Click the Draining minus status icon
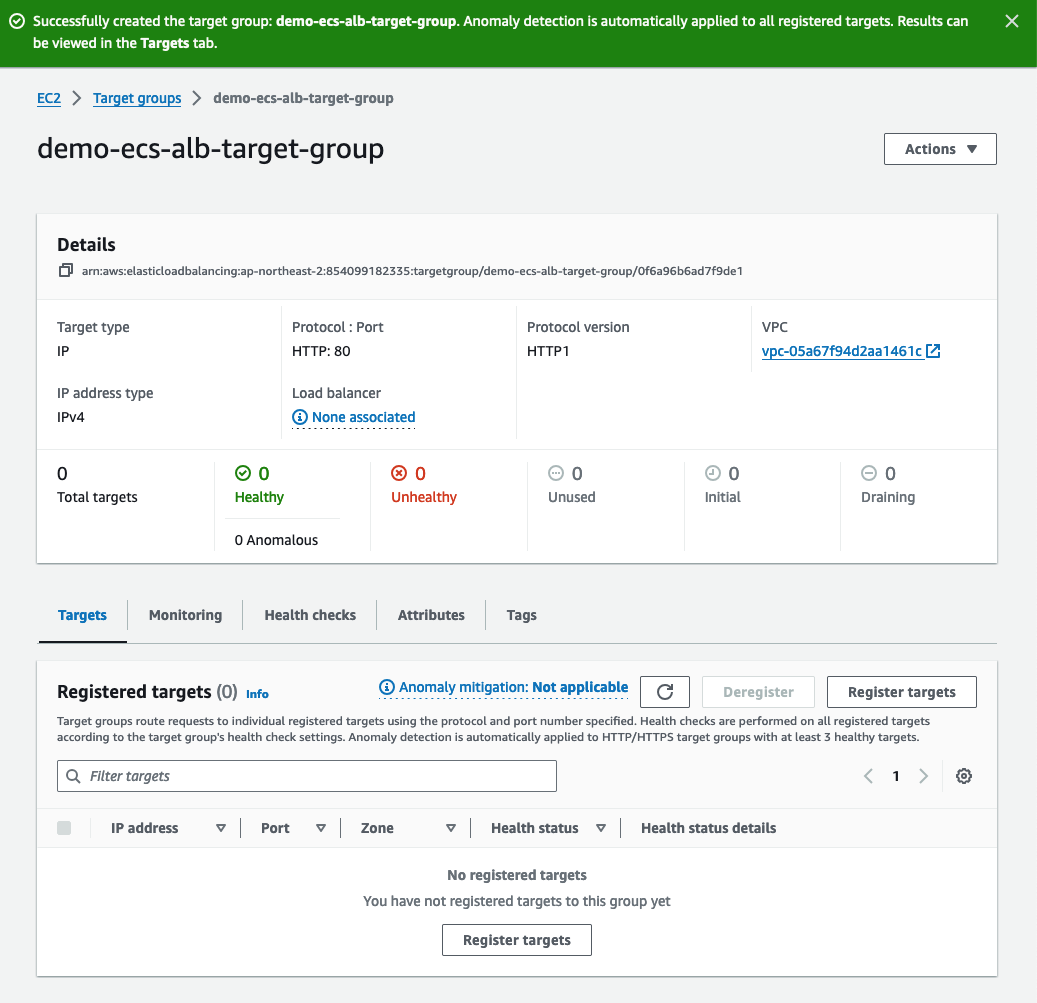This screenshot has height=1003, width=1037. tap(868, 473)
